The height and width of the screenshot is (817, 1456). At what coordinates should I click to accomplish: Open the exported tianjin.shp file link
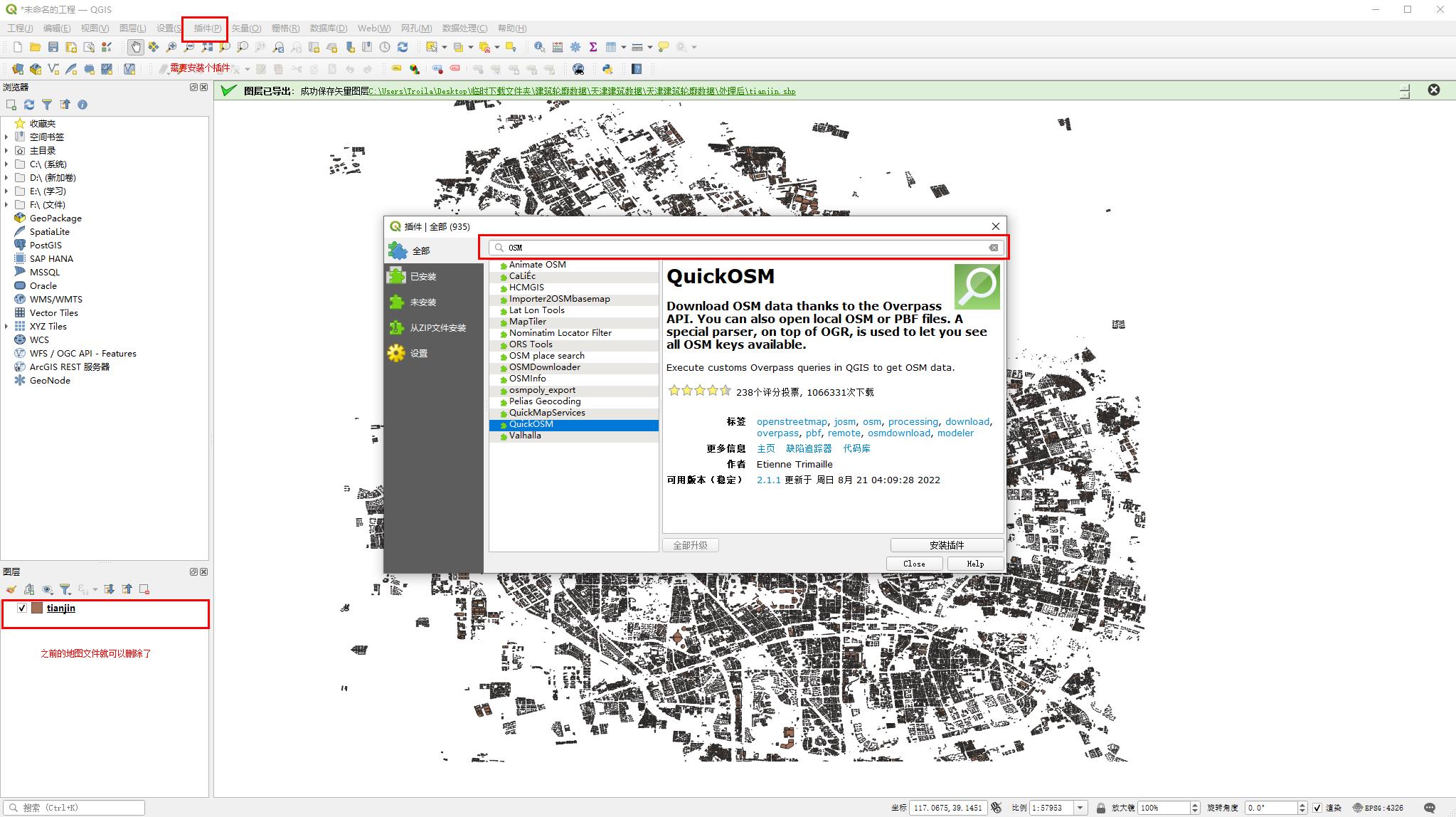(582, 91)
